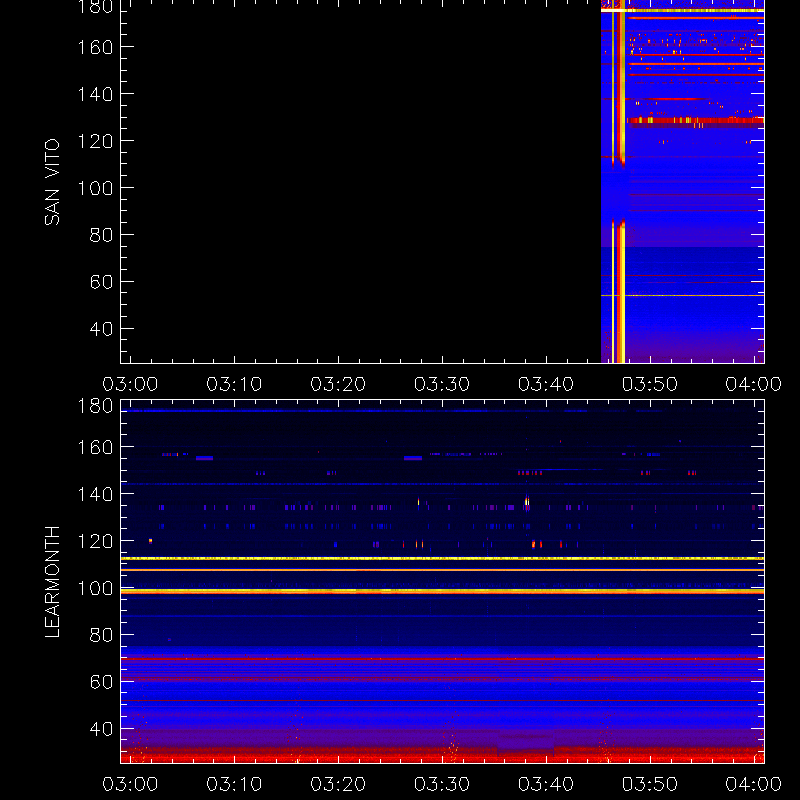The height and width of the screenshot is (800, 800).
Task: Click 03:00 time label under San Vito plot
Action: 130,384
